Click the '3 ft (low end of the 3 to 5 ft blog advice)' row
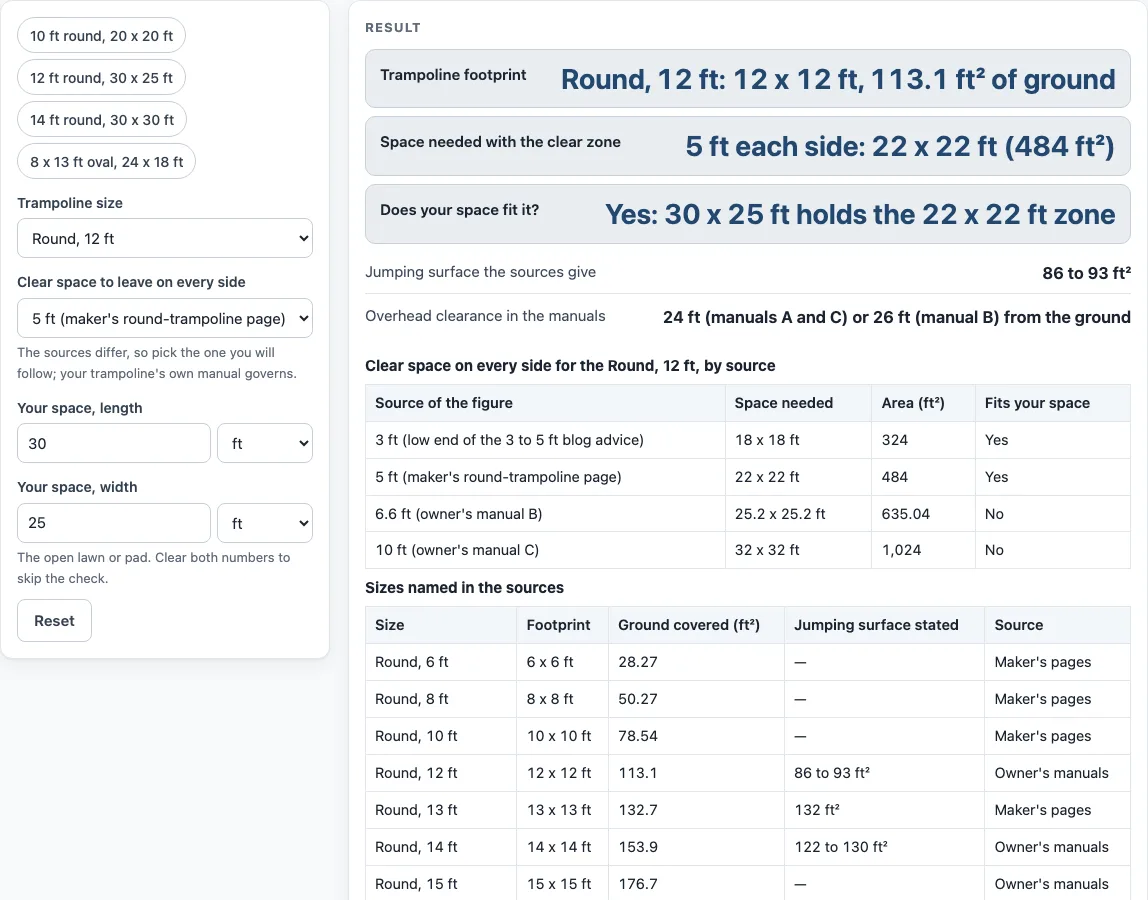This screenshot has height=900, width=1148. pyautogui.click(x=748, y=440)
